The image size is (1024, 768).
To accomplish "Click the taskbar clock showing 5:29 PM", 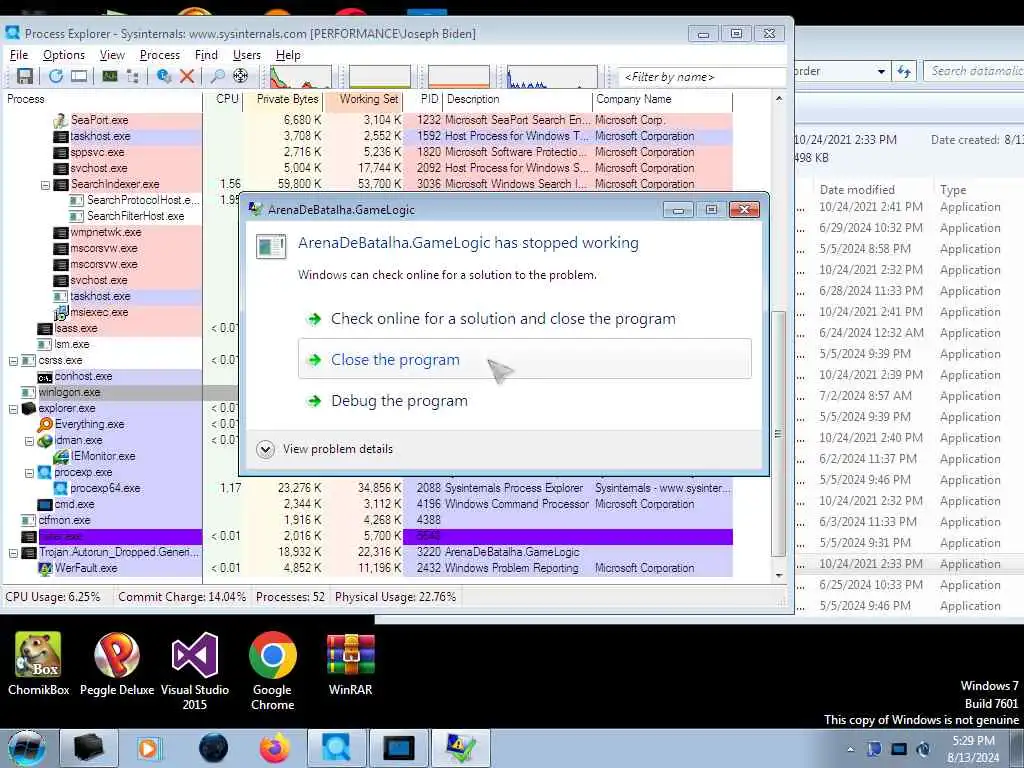I will [x=973, y=749].
